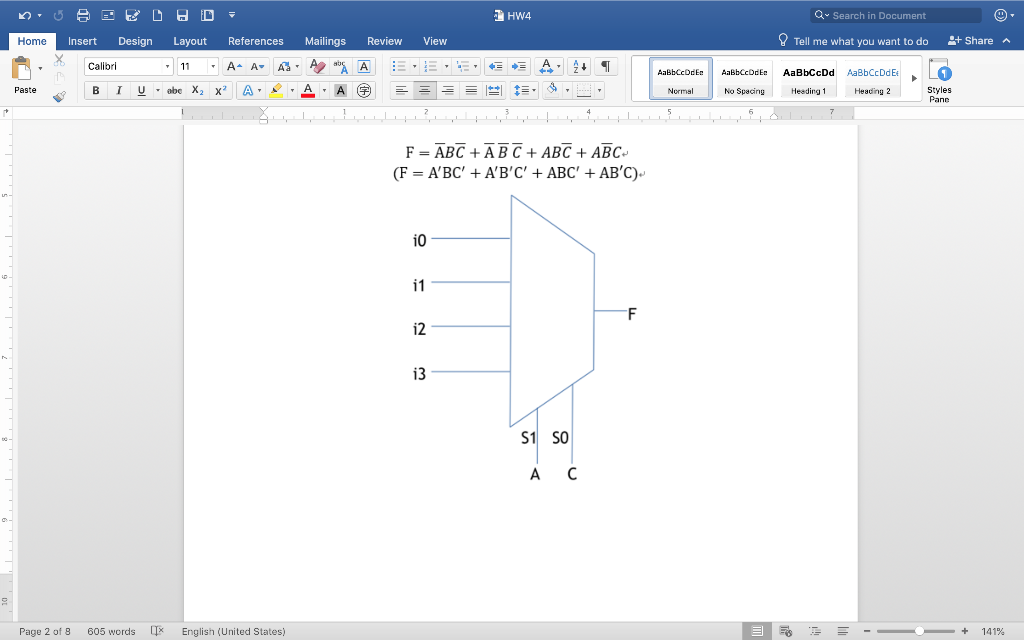This screenshot has width=1024, height=640.
Task: Select center text alignment
Action: 424,90
